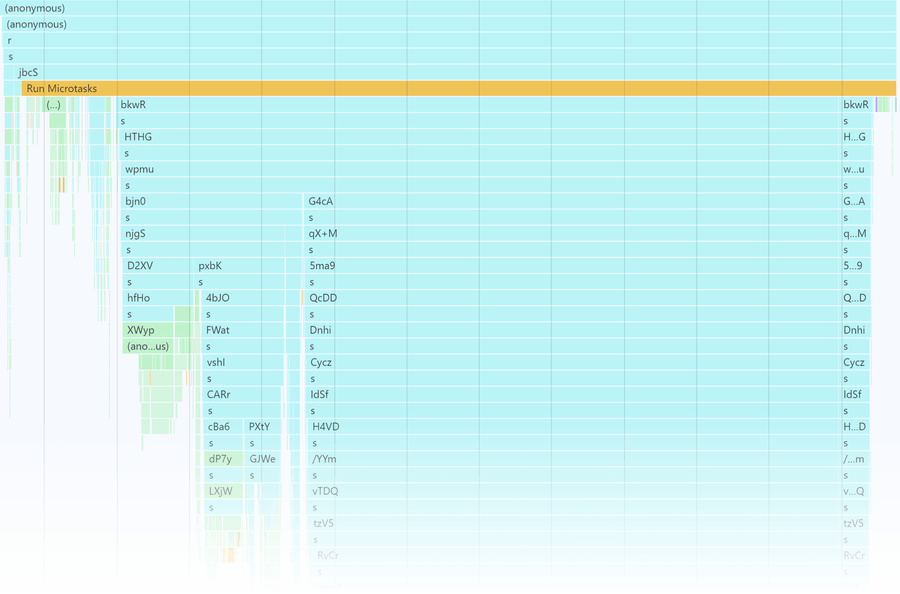Viewport: 900px width, 594px height.
Task: Click the qX+M frame
Action: pyautogui.click(x=572, y=234)
